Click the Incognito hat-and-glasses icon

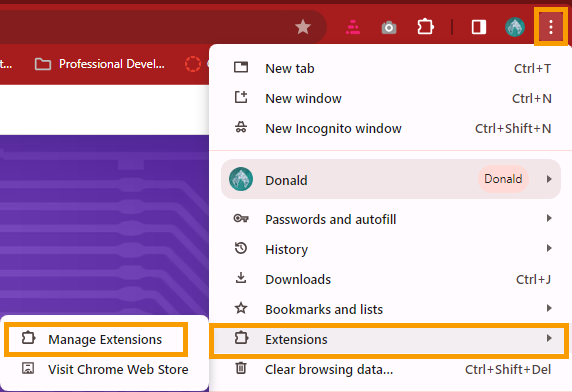pos(241,127)
